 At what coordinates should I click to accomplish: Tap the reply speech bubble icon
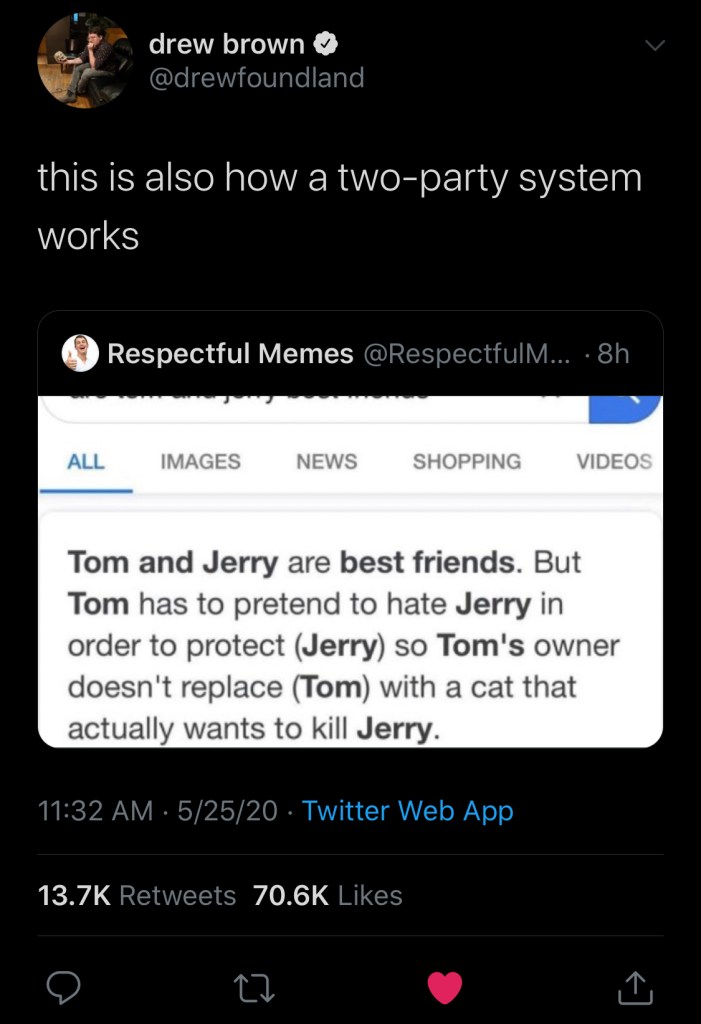click(65, 988)
